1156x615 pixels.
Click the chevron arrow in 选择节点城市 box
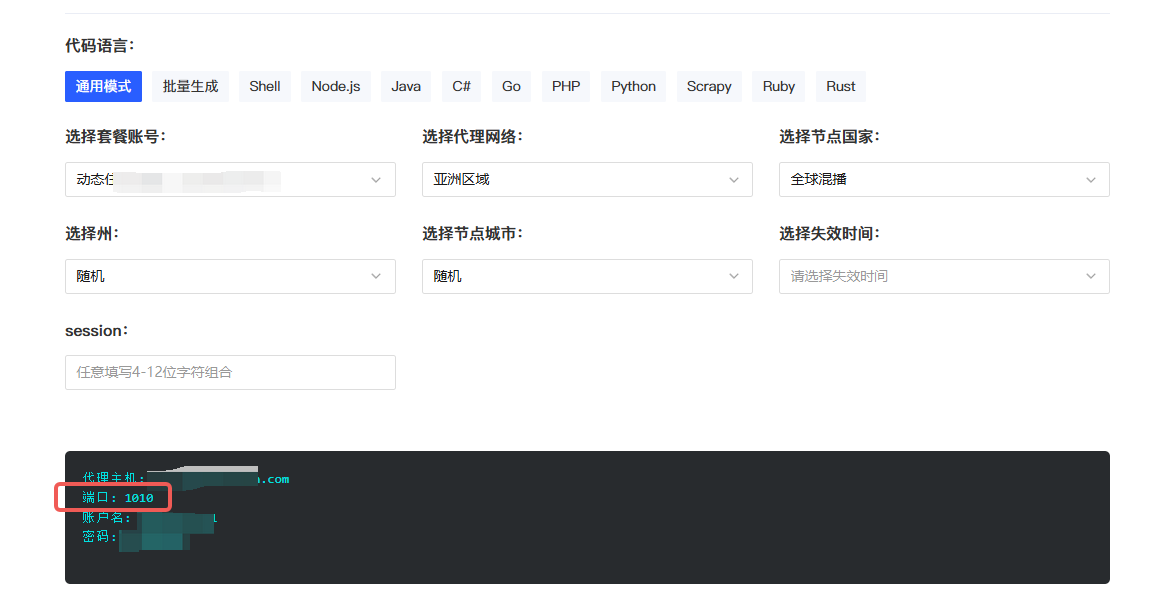point(734,277)
